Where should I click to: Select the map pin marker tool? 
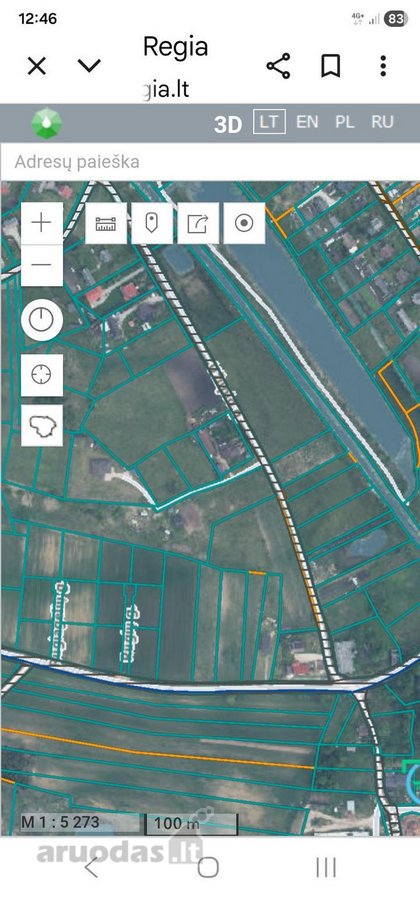coord(151,223)
